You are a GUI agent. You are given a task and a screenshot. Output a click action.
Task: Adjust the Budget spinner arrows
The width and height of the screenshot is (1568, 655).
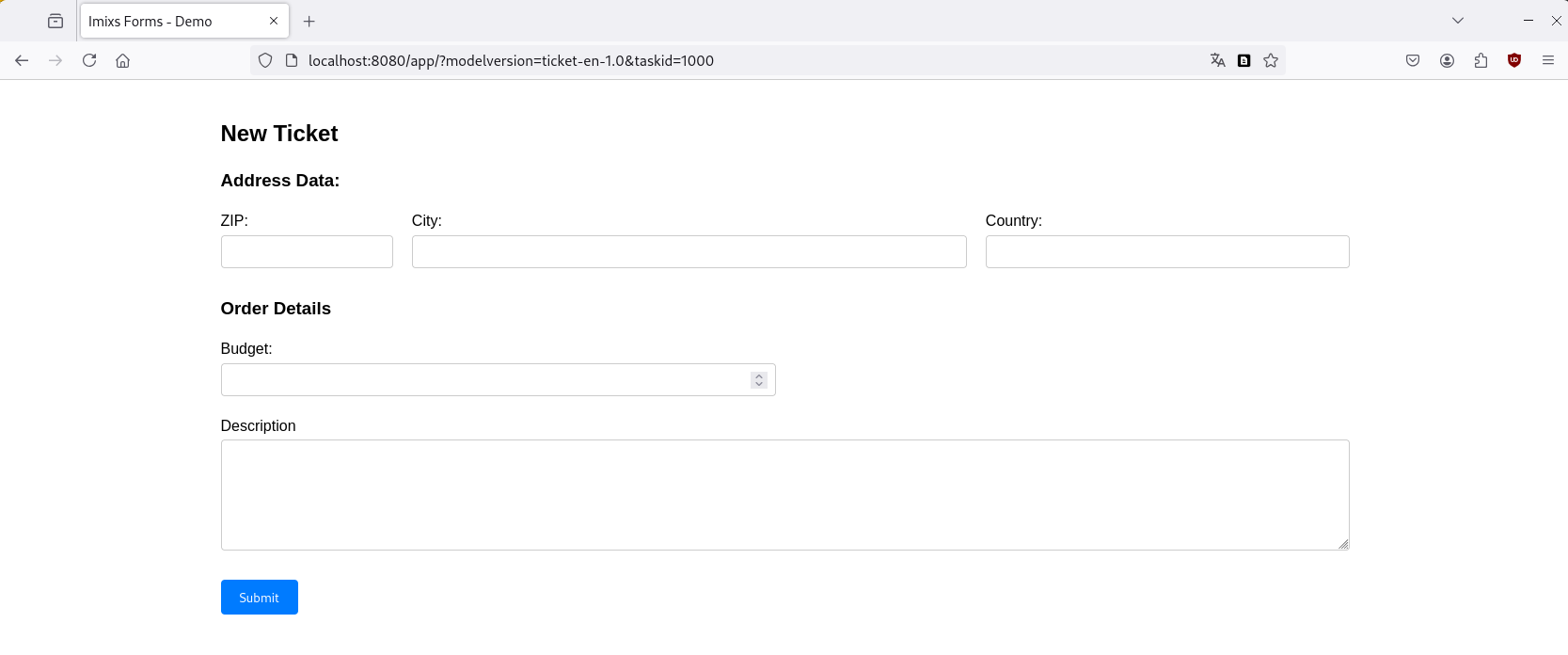coord(759,380)
